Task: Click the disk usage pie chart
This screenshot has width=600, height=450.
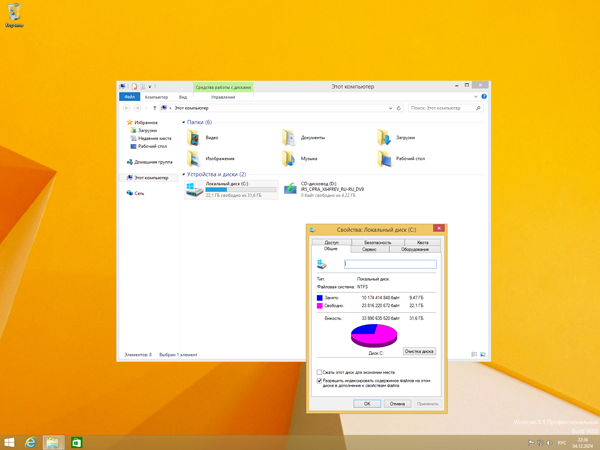Action: [374, 336]
